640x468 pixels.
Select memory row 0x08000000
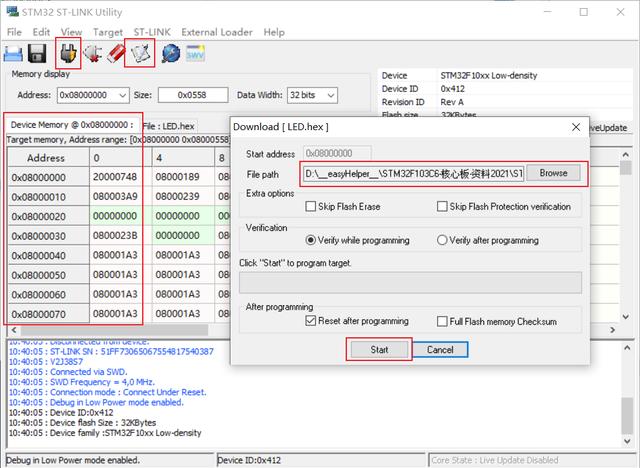pyautogui.click(x=48, y=177)
